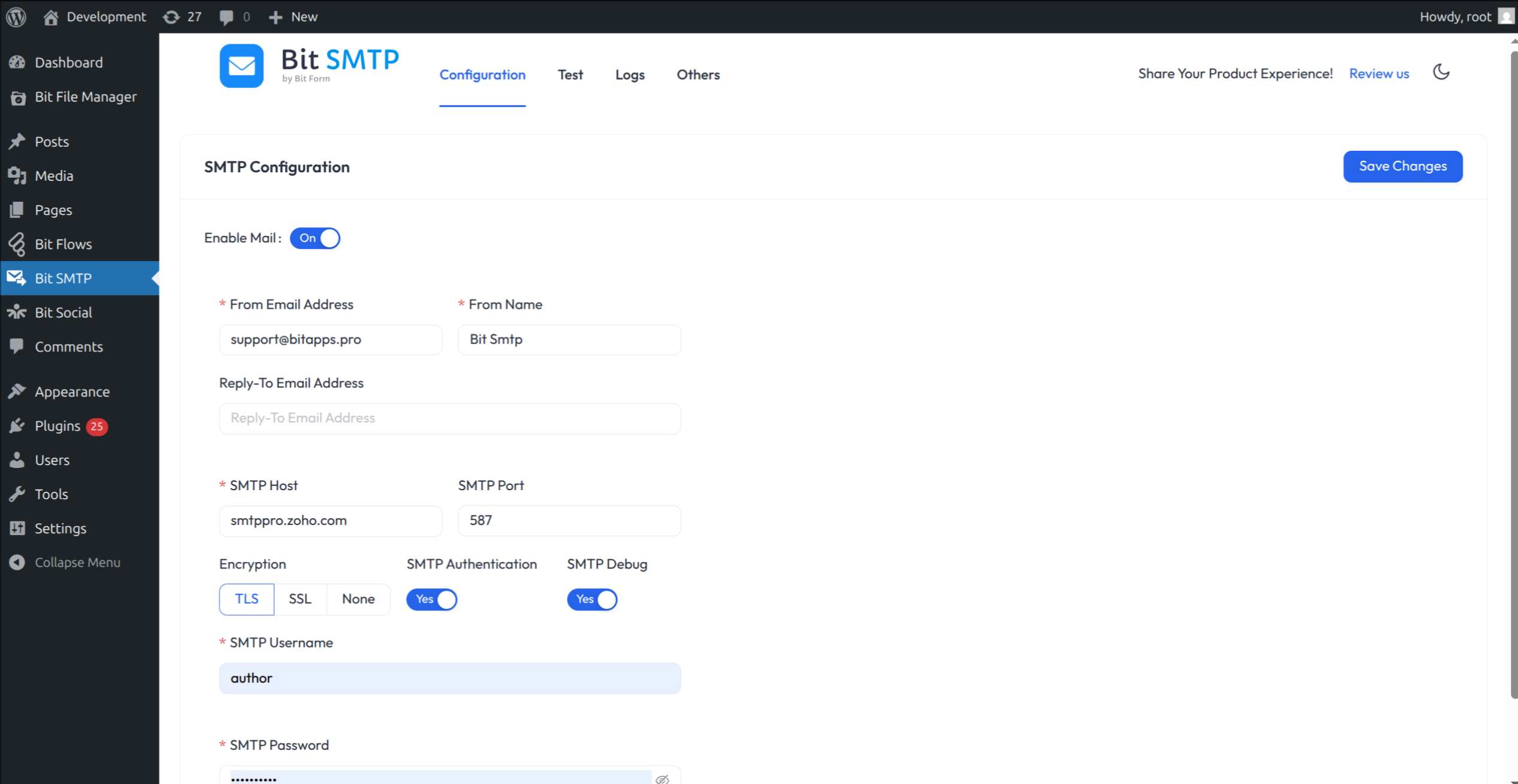This screenshot has height=784, width=1518.
Task: Click the Bit SMTP envelope logo
Action: pos(241,66)
